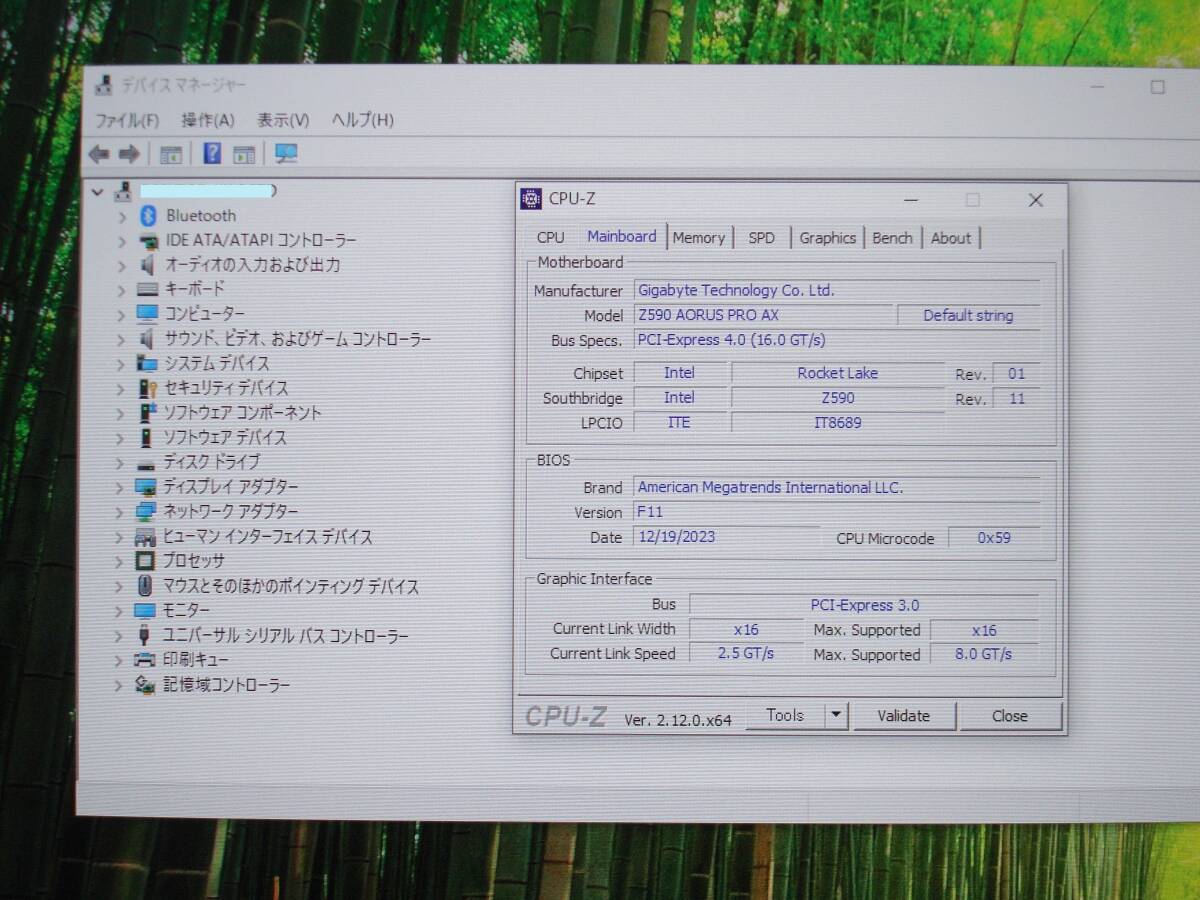The height and width of the screenshot is (900, 1200).
Task: Select the ヒューマン インターフェイス デバイス icon
Action: tap(146, 537)
